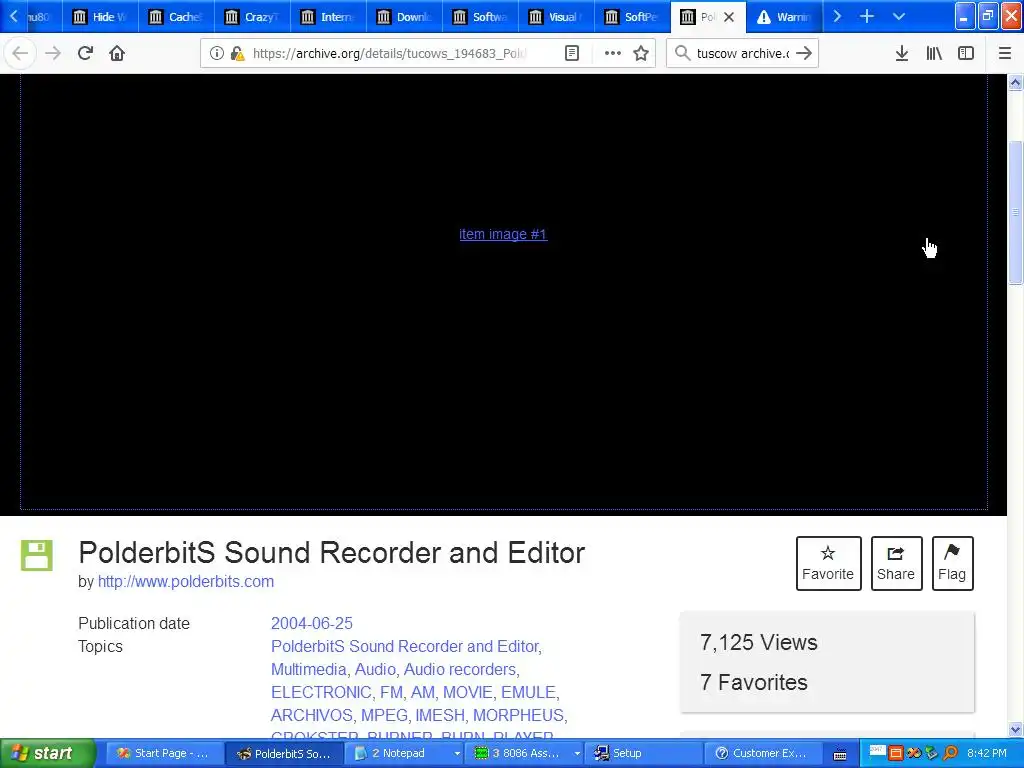Open the MOVIE topic link
This screenshot has width=1024, height=768.
click(x=468, y=692)
